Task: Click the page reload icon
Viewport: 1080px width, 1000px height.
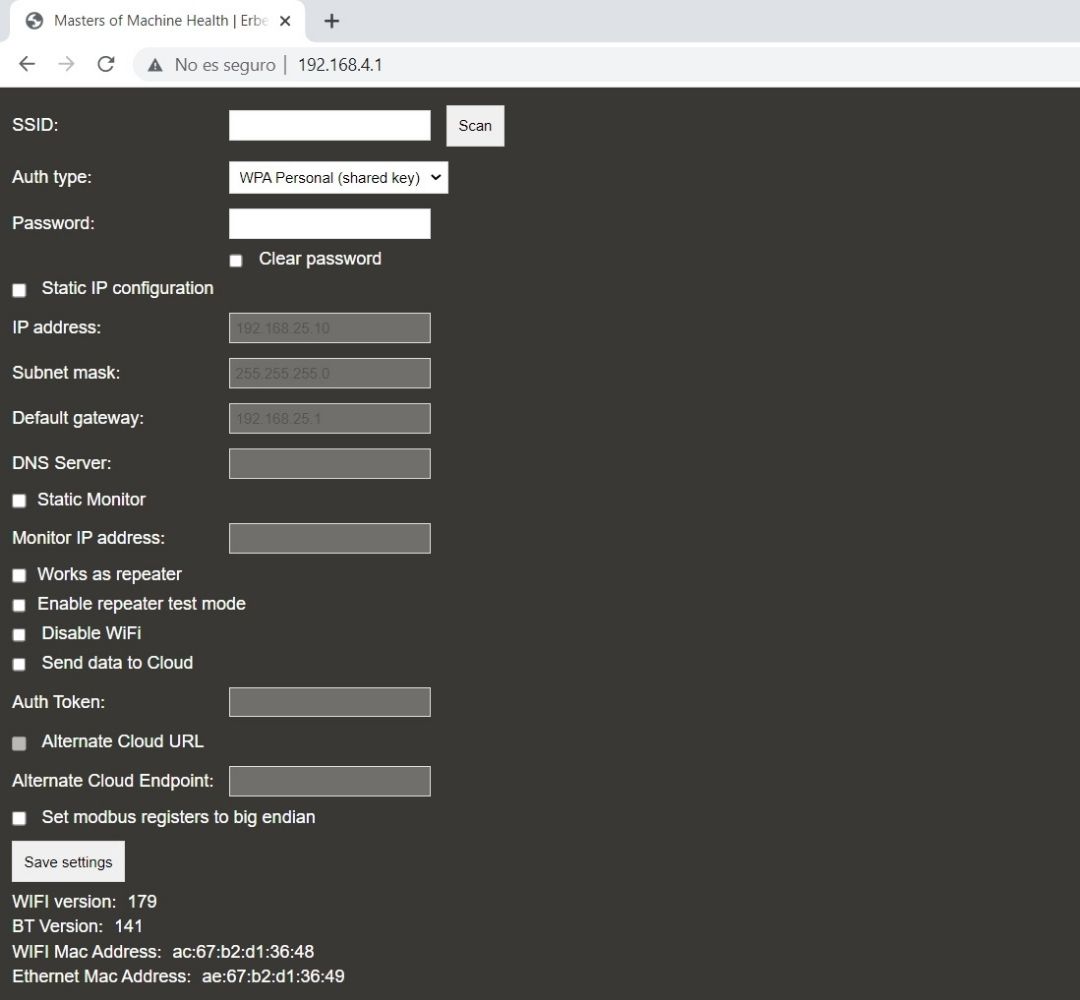Action: pos(106,63)
